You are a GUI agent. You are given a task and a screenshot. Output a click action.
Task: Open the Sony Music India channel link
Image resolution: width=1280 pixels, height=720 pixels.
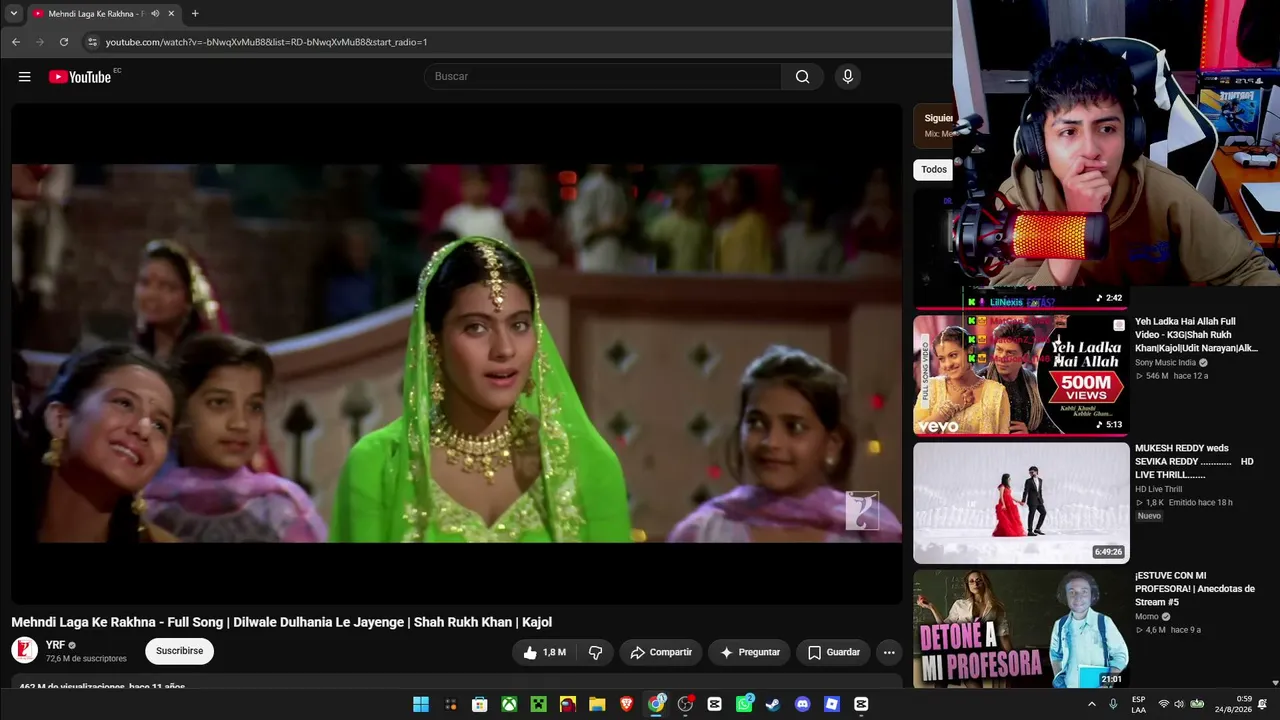(1165, 363)
